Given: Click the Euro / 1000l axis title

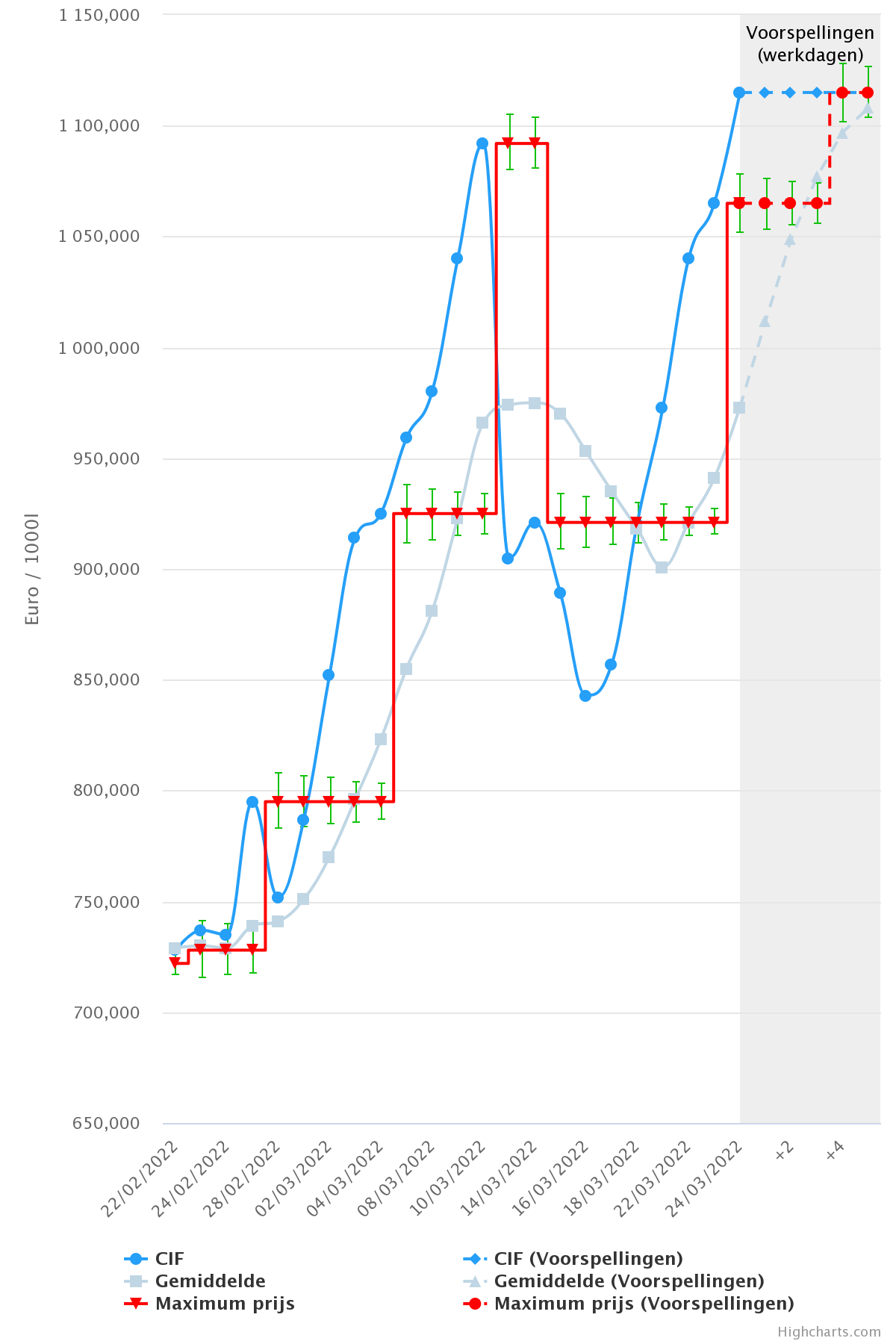Looking at the screenshot, I should [31, 569].
